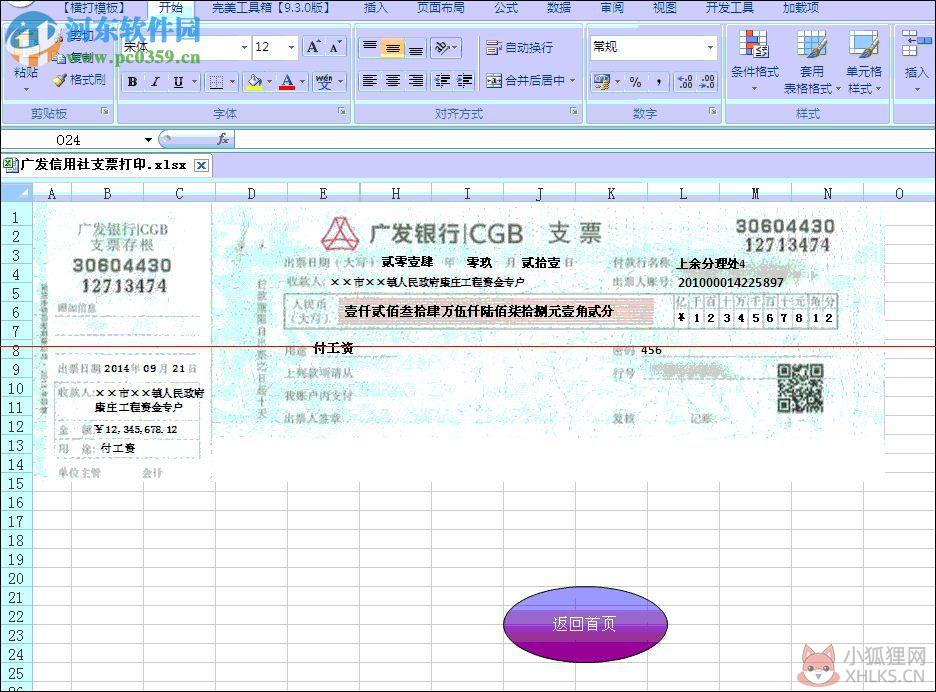936x692 pixels.
Task: Apply percent style
Action: click(x=636, y=82)
